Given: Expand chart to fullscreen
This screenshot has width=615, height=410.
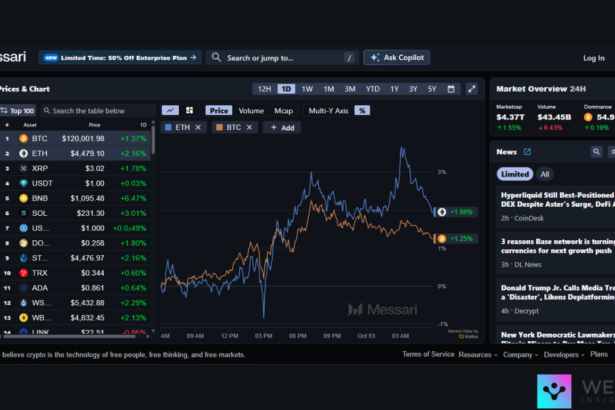Looking at the screenshot, I should 472,89.
